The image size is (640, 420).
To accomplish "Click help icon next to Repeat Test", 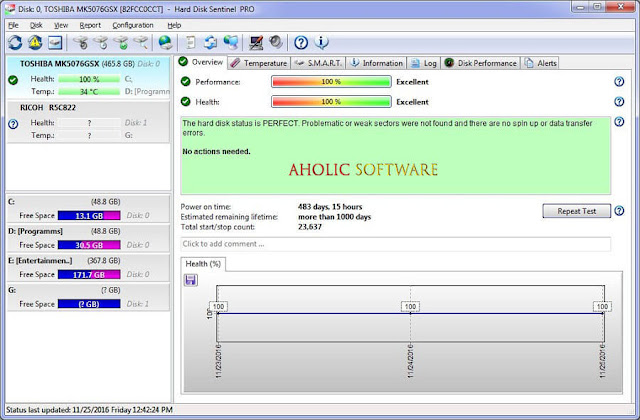I will pos(619,211).
